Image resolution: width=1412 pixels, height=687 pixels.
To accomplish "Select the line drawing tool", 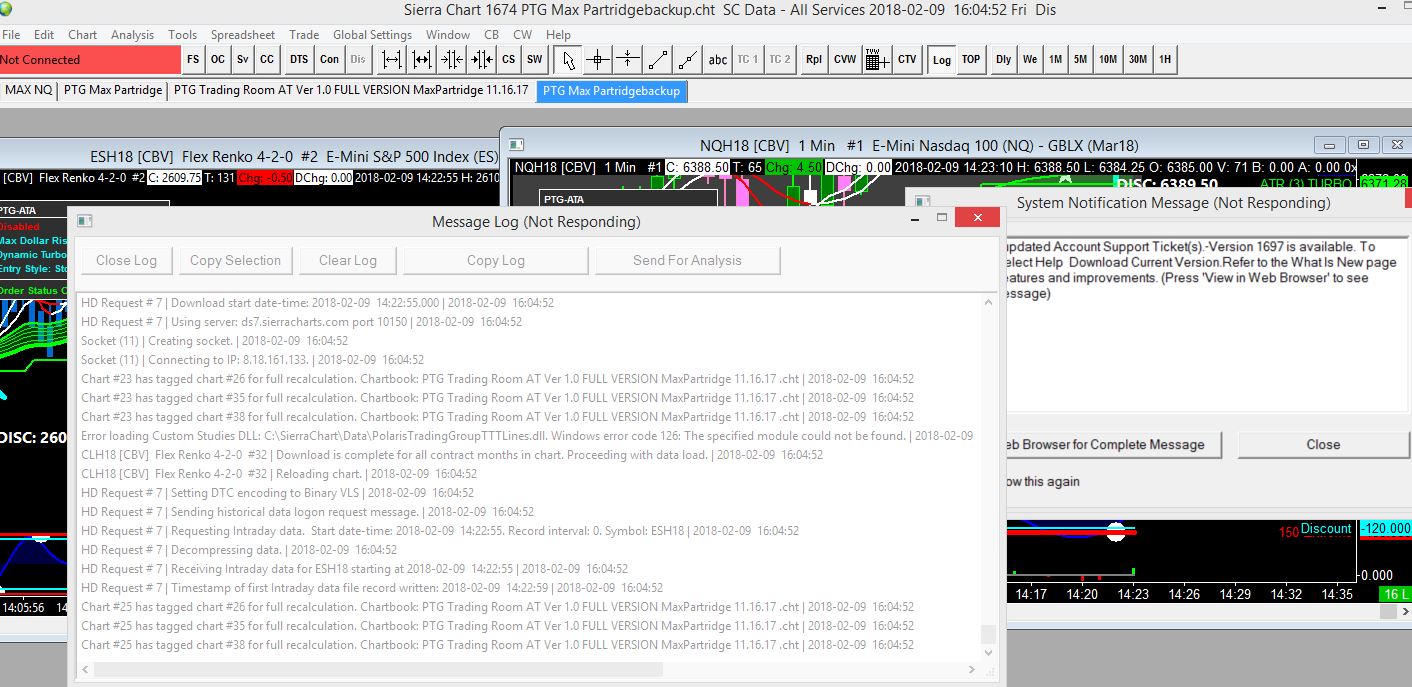I will point(657,60).
